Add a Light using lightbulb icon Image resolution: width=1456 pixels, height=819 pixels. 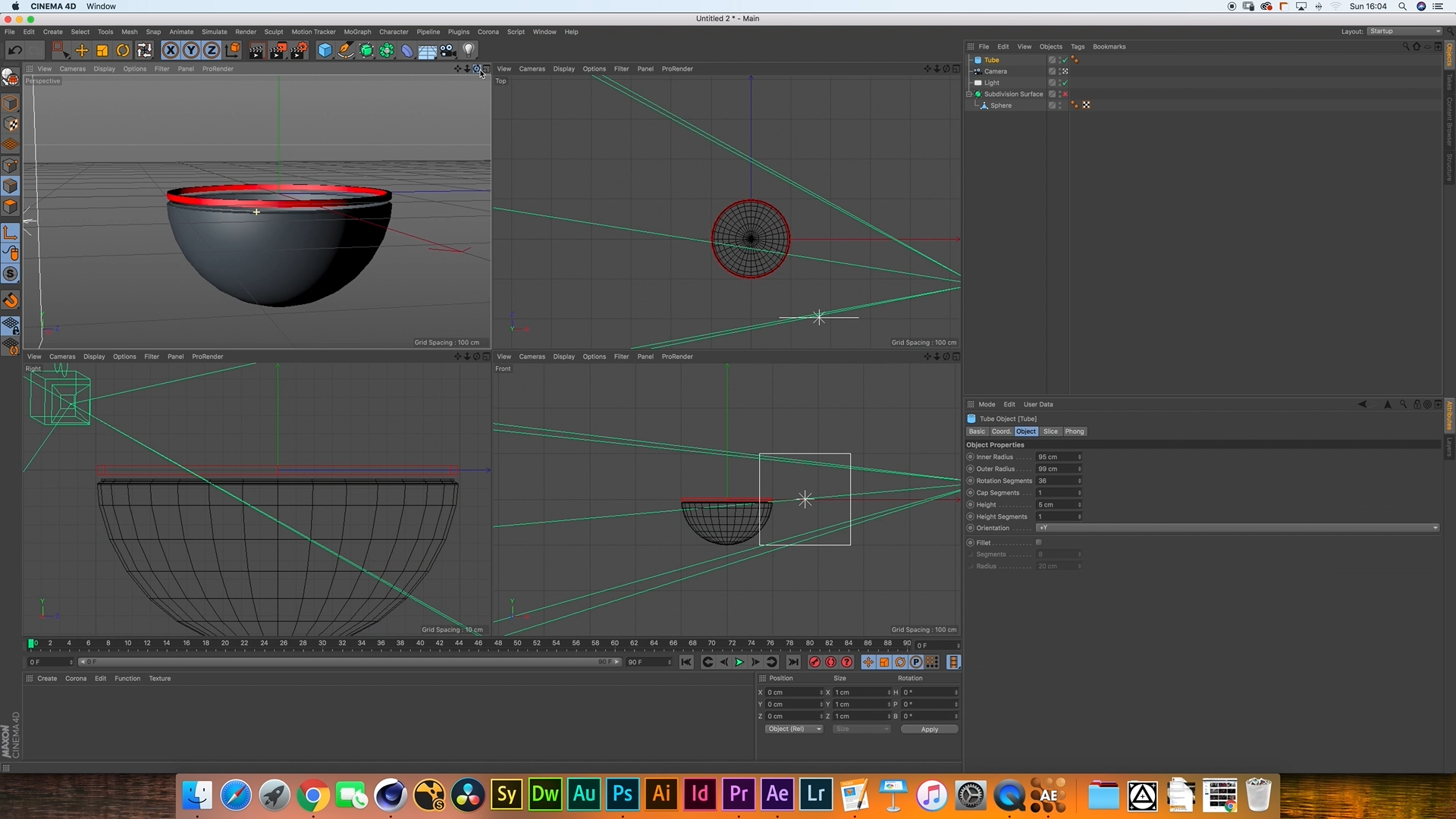[x=469, y=50]
